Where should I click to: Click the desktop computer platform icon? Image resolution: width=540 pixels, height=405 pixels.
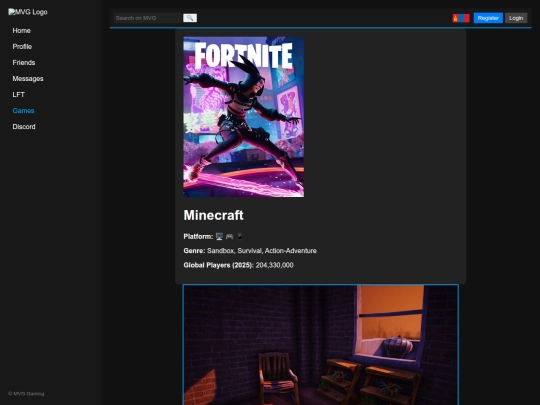point(219,236)
